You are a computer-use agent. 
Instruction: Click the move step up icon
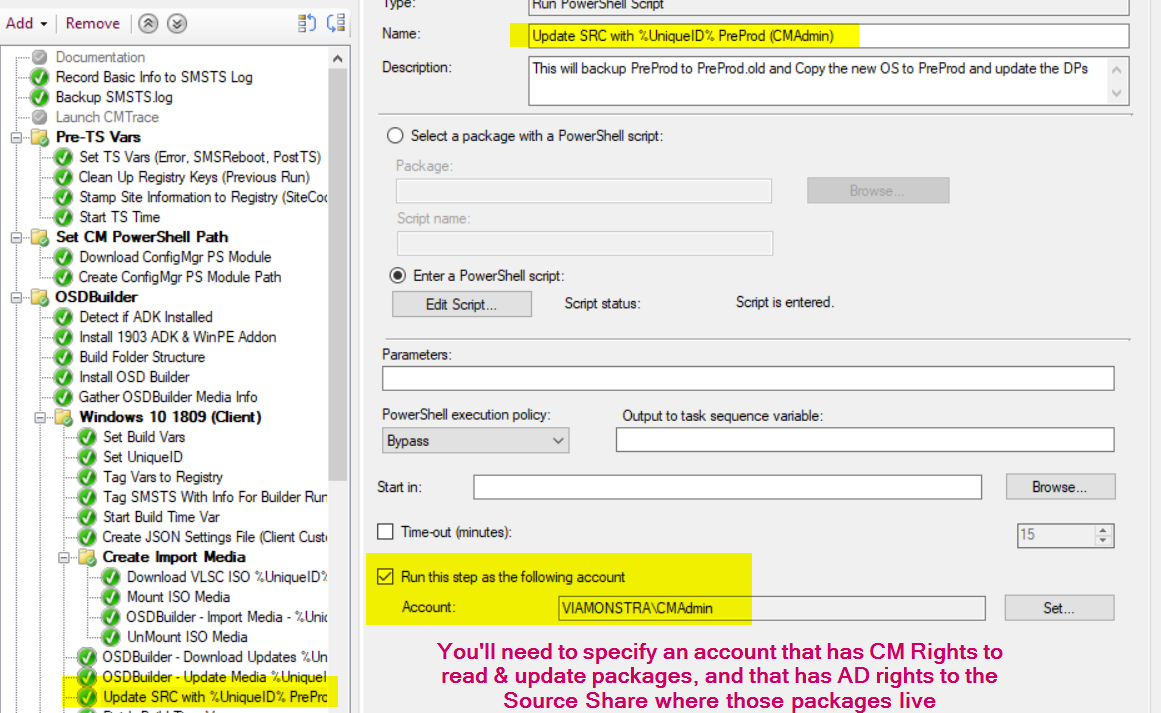pos(150,23)
